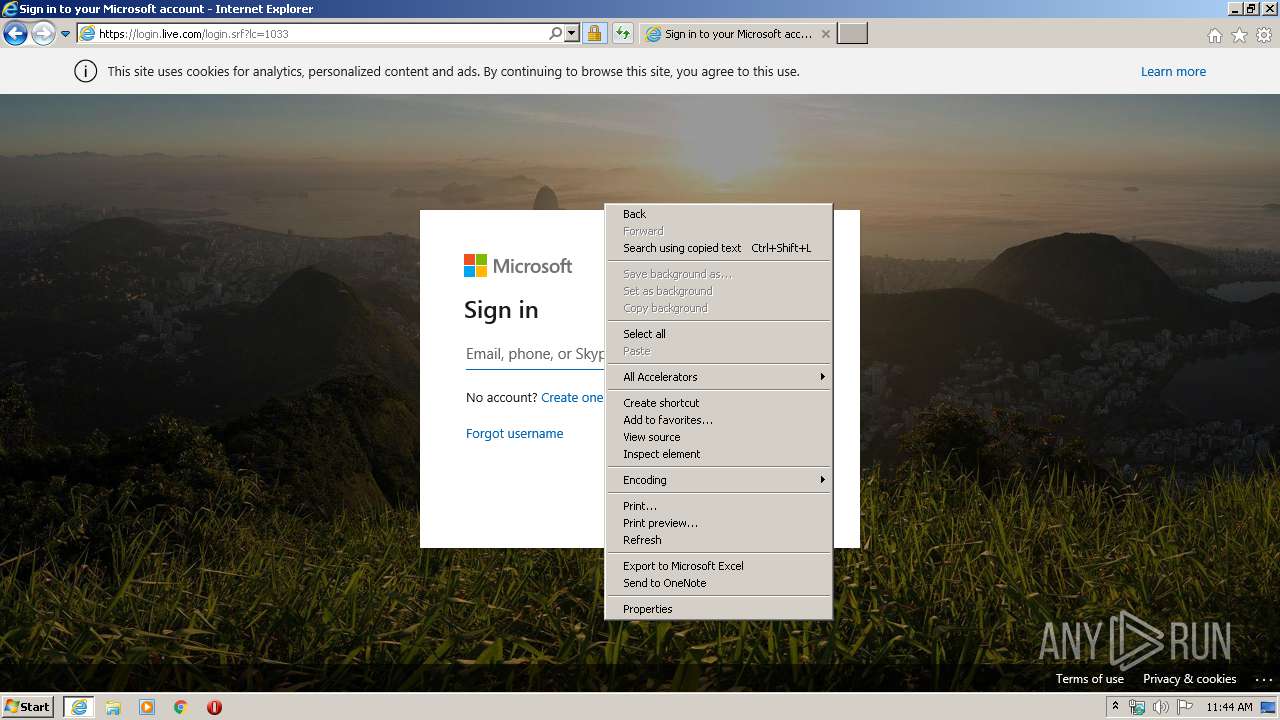The width and height of the screenshot is (1280, 720).
Task: Click the Internet Explorer title bar icon
Action: pyautogui.click(x=10, y=9)
